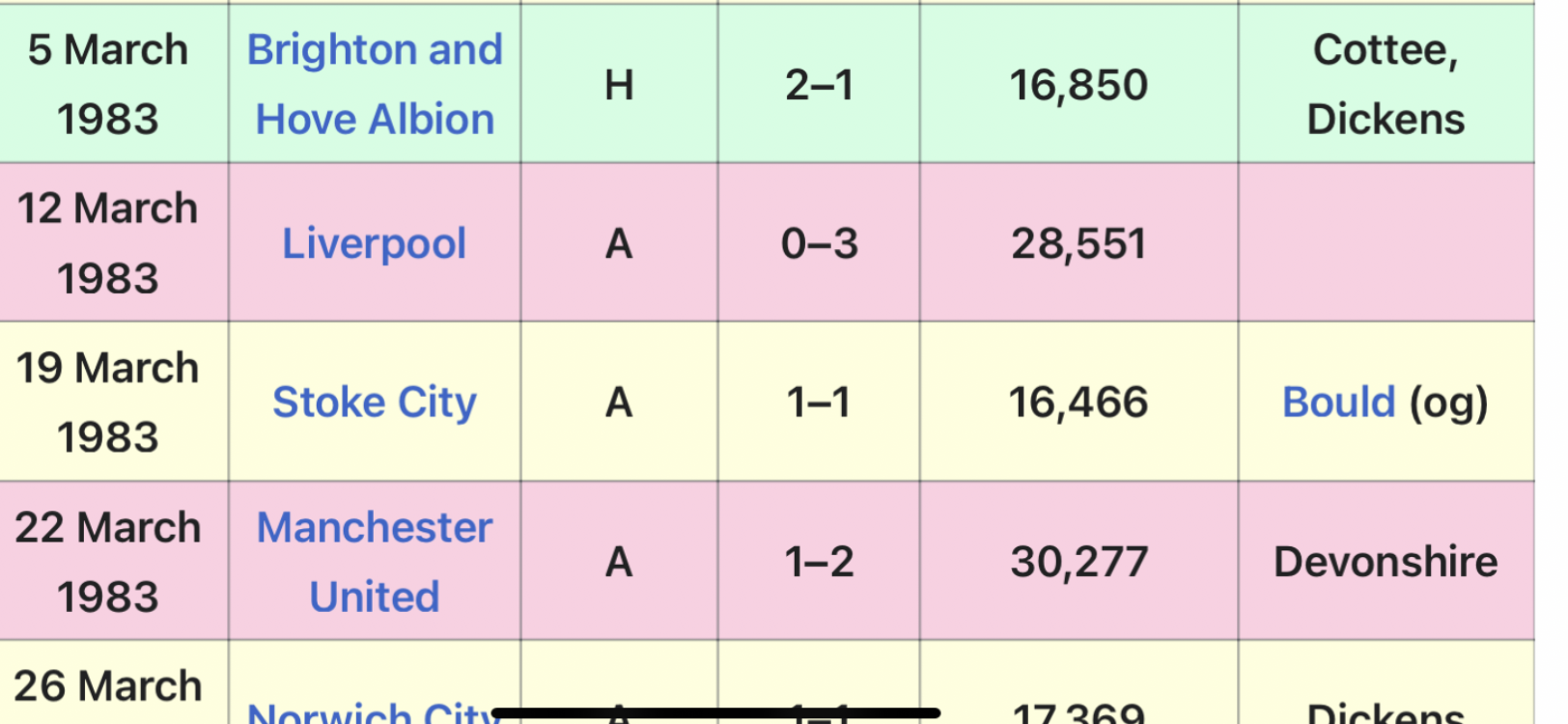Open the Bould scorer link
This screenshot has height=724, width=1568.
(x=1339, y=403)
